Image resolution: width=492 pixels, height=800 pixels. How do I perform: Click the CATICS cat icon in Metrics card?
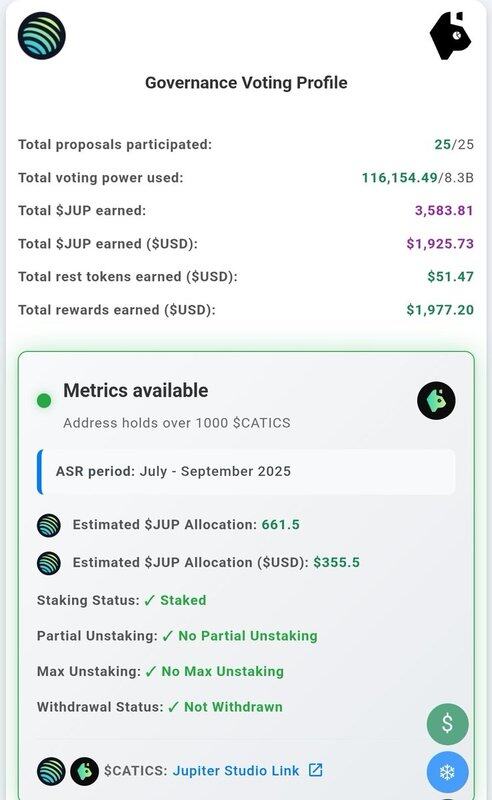tap(436, 401)
